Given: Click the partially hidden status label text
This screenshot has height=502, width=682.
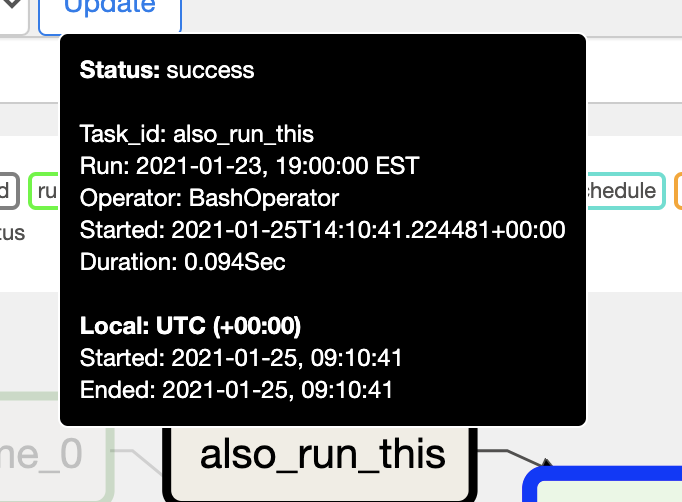Looking at the screenshot, I should (12, 233).
